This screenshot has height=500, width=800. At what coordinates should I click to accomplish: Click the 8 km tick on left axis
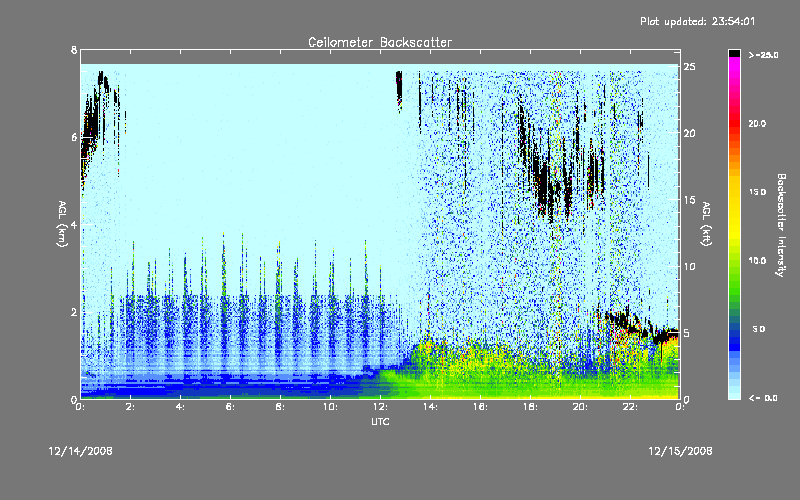pyautogui.click(x=74, y=50)
